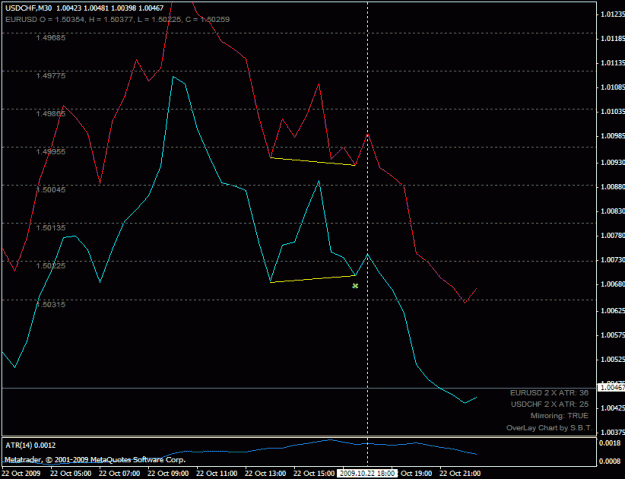Click the EURUSD O/H/L/C overlay label
The image size is (625, 479).
(x=118, y=19)
